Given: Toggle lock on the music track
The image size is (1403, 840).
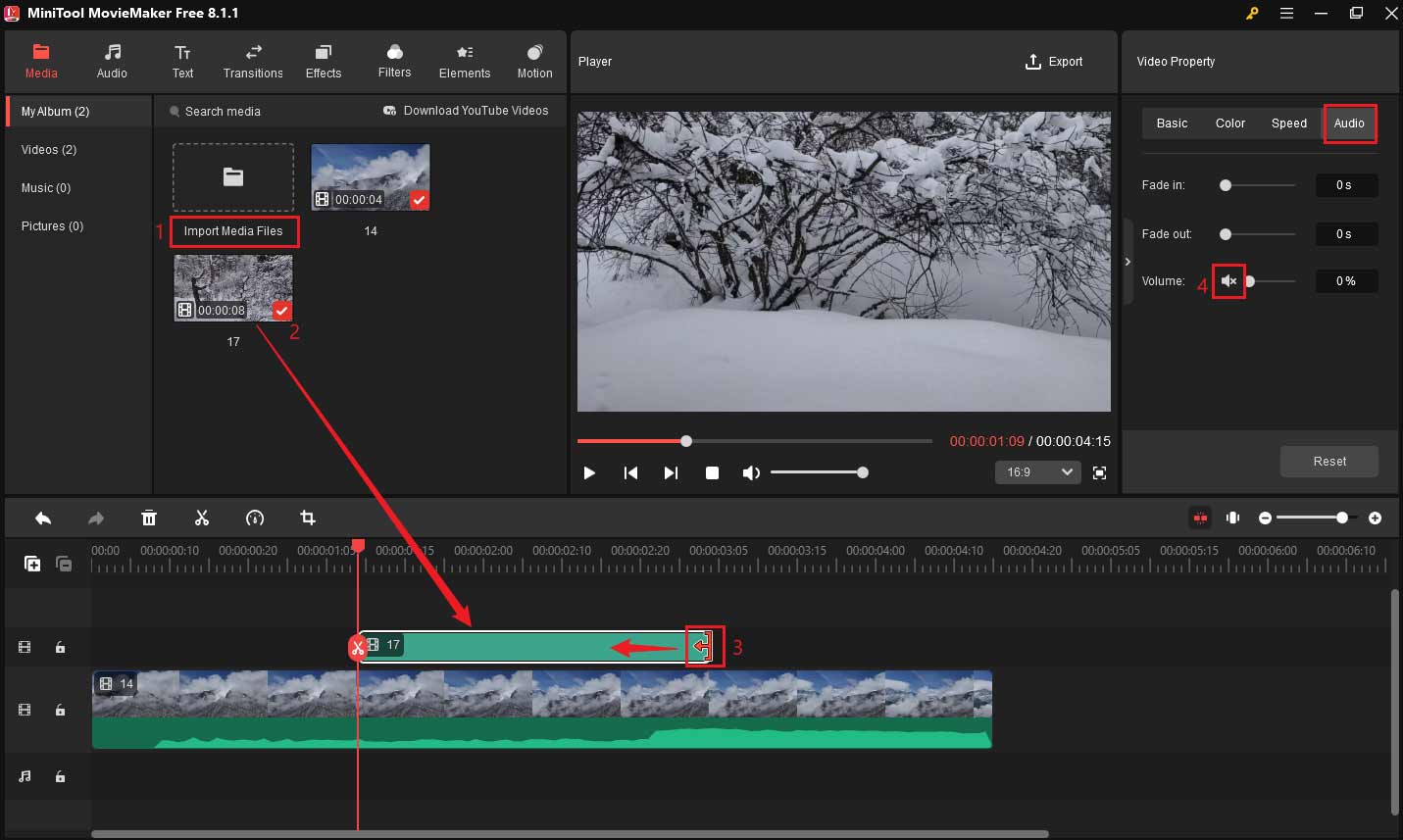Looking at the screenshot, I should coord(60,776).
